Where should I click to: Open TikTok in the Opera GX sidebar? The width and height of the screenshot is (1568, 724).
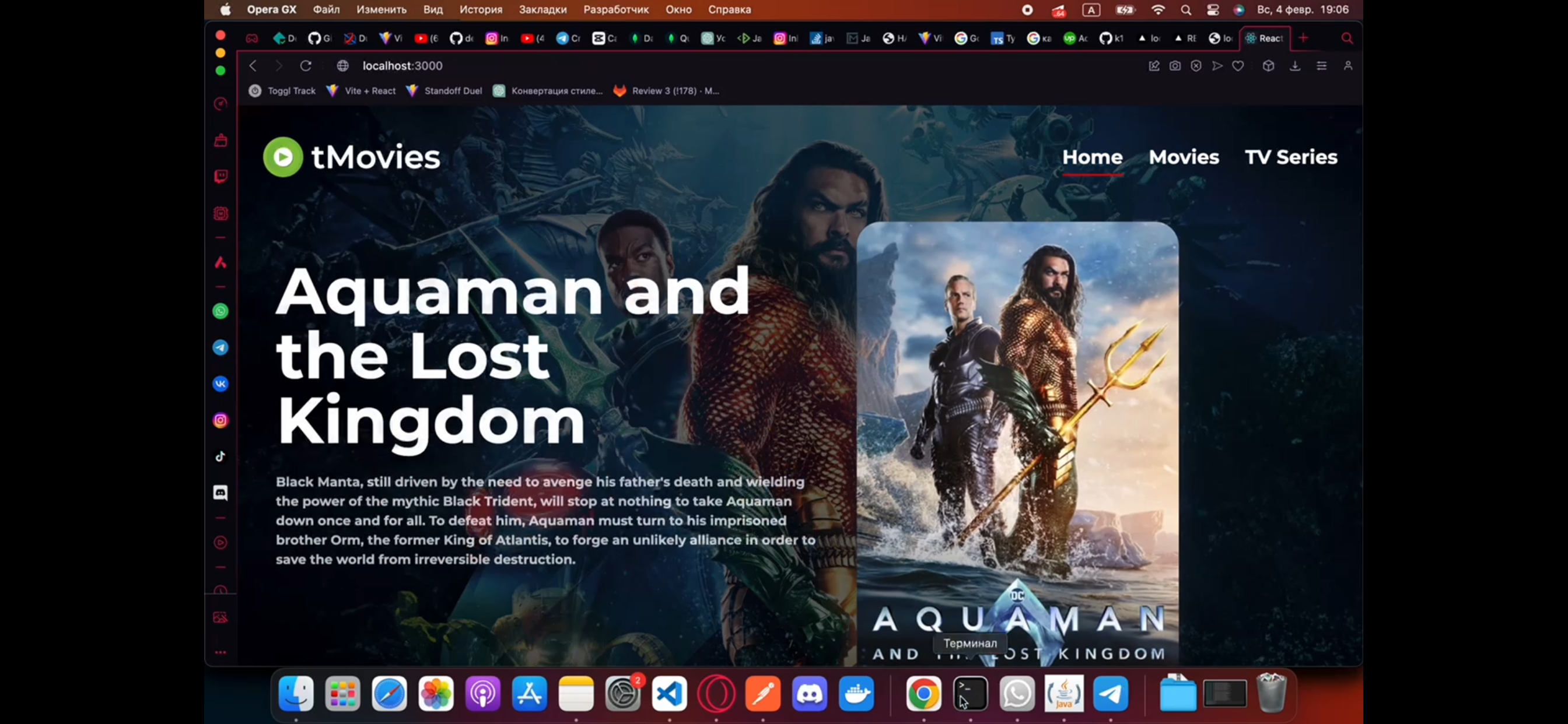220,456
